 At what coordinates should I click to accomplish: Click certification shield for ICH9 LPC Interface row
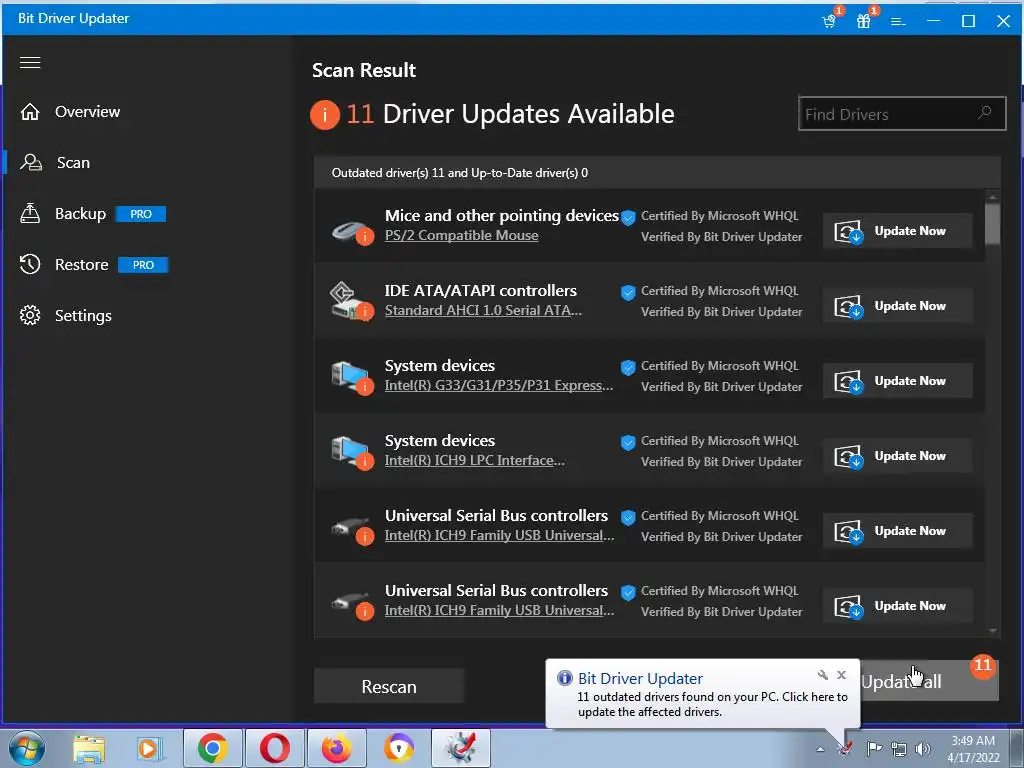pos(628,443)
